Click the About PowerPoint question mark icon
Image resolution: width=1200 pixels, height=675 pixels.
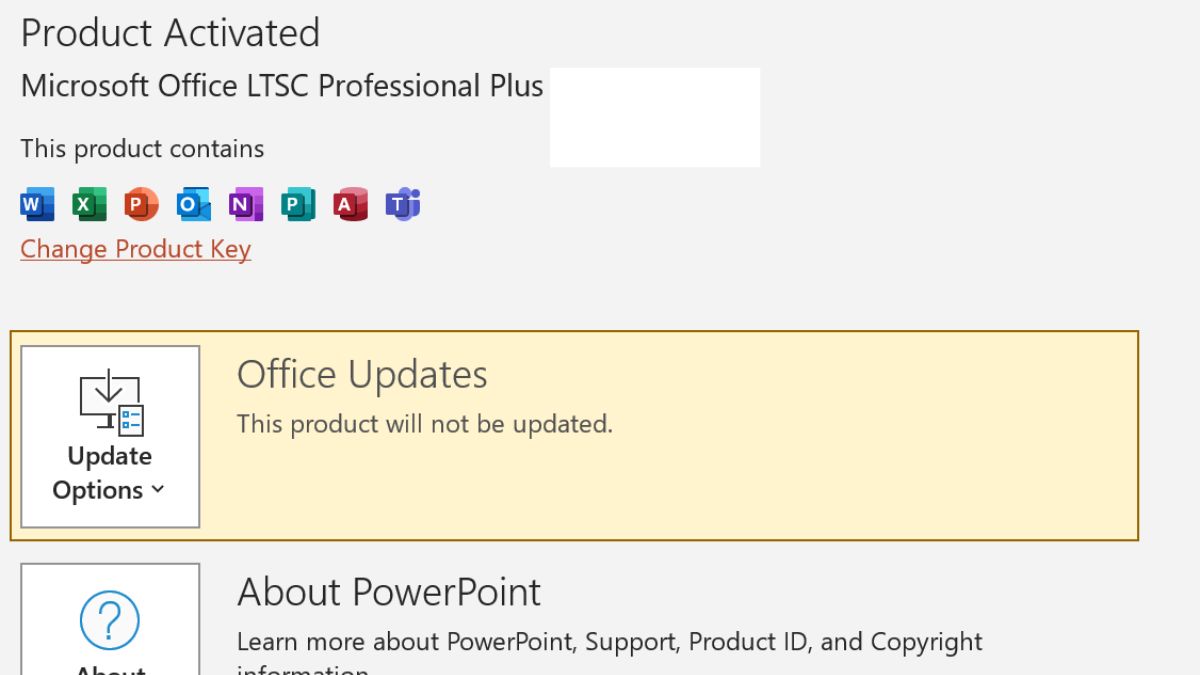[109, 621]
